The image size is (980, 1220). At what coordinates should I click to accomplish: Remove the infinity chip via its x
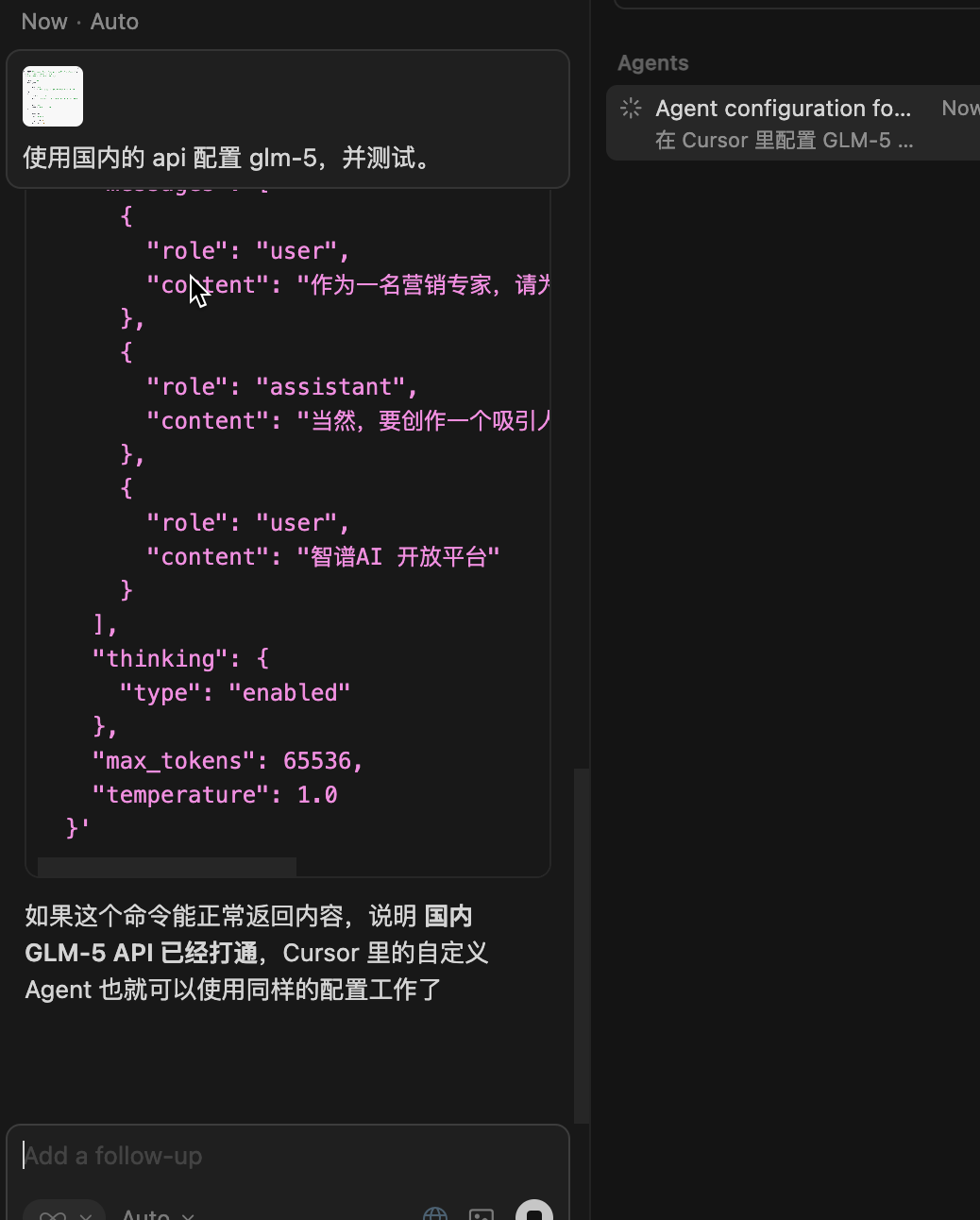point(85,1215)
